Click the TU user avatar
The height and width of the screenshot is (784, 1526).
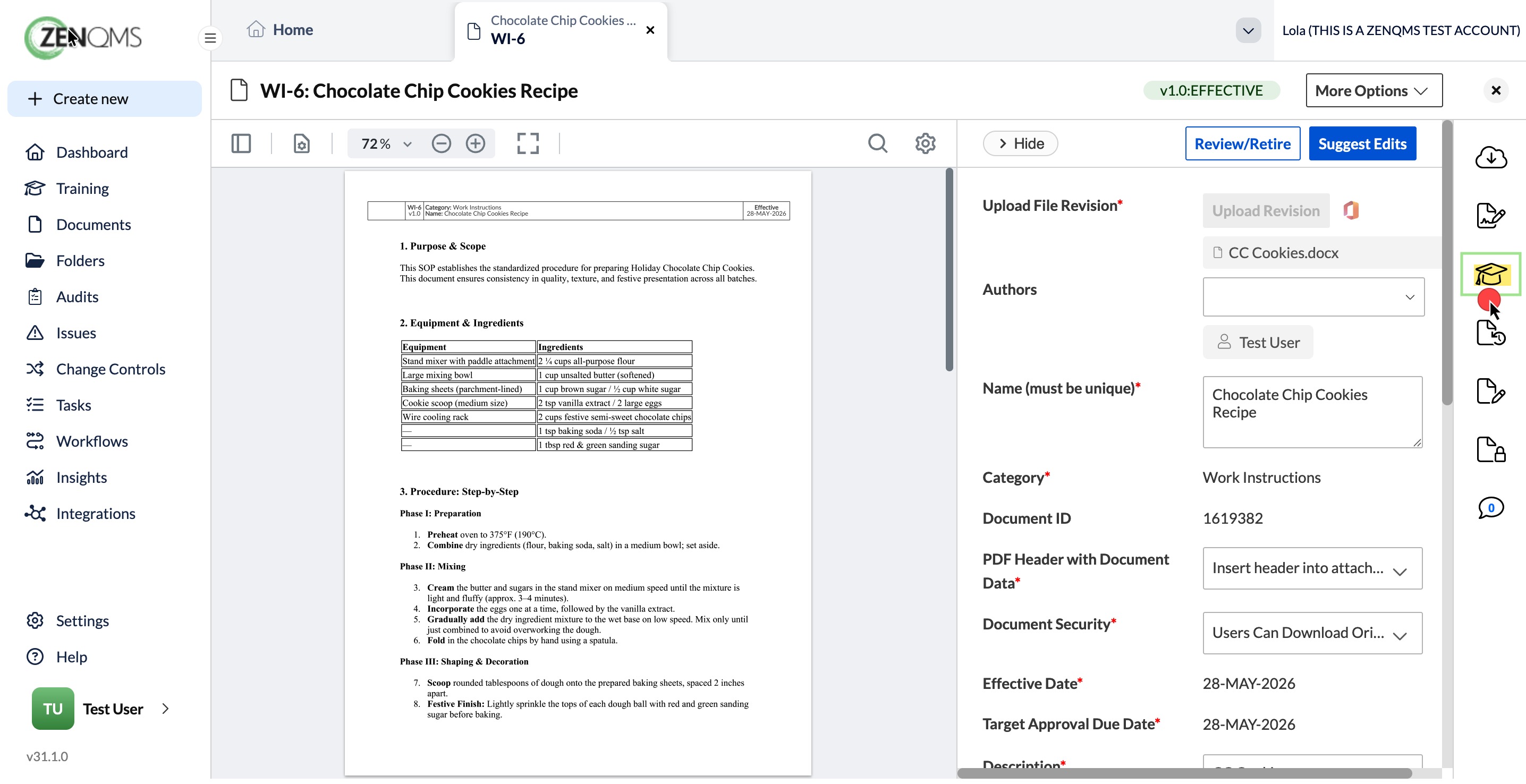53,709
